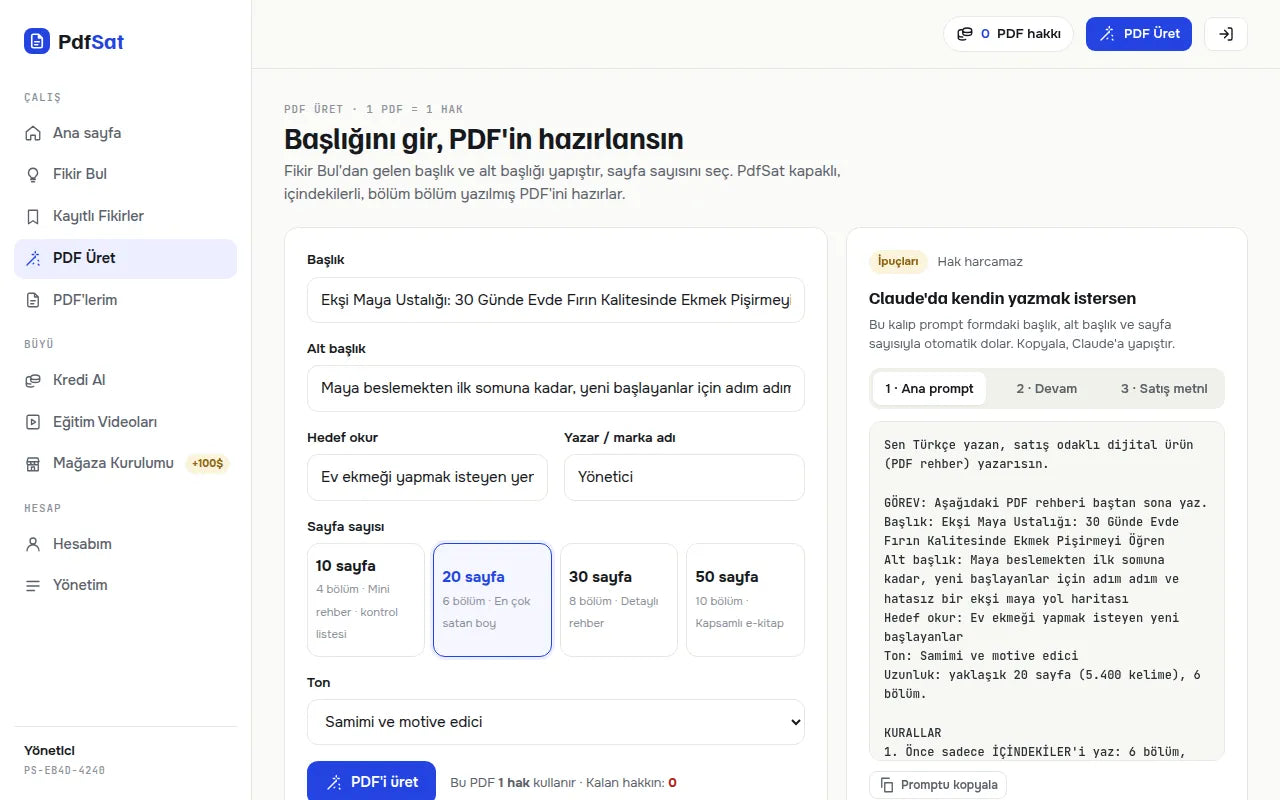The image size is (1280, 800).
Task: Click into the Alt başlık input field
Action: [556, 388]
